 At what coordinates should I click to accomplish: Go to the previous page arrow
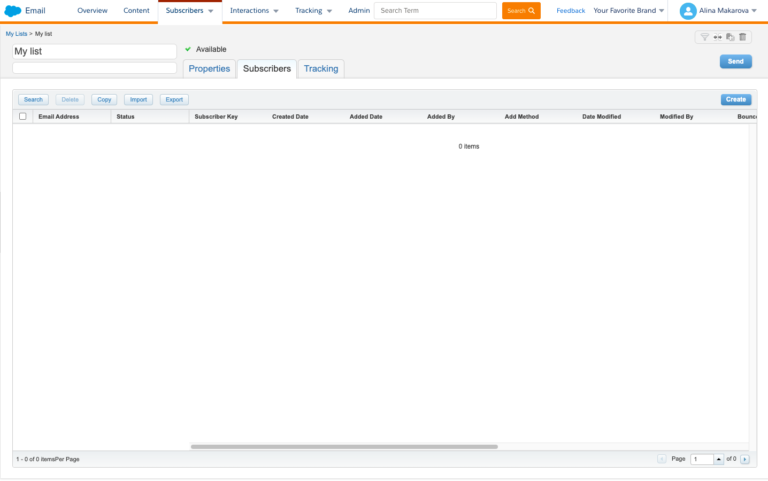[661, 459]
